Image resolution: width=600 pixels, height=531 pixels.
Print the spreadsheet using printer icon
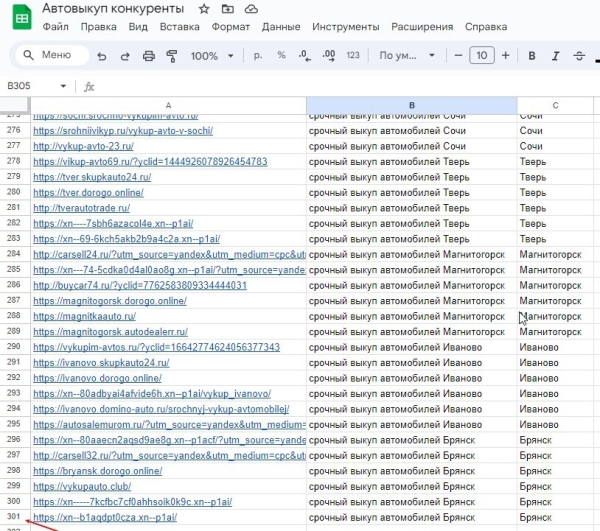click(148, 56)
